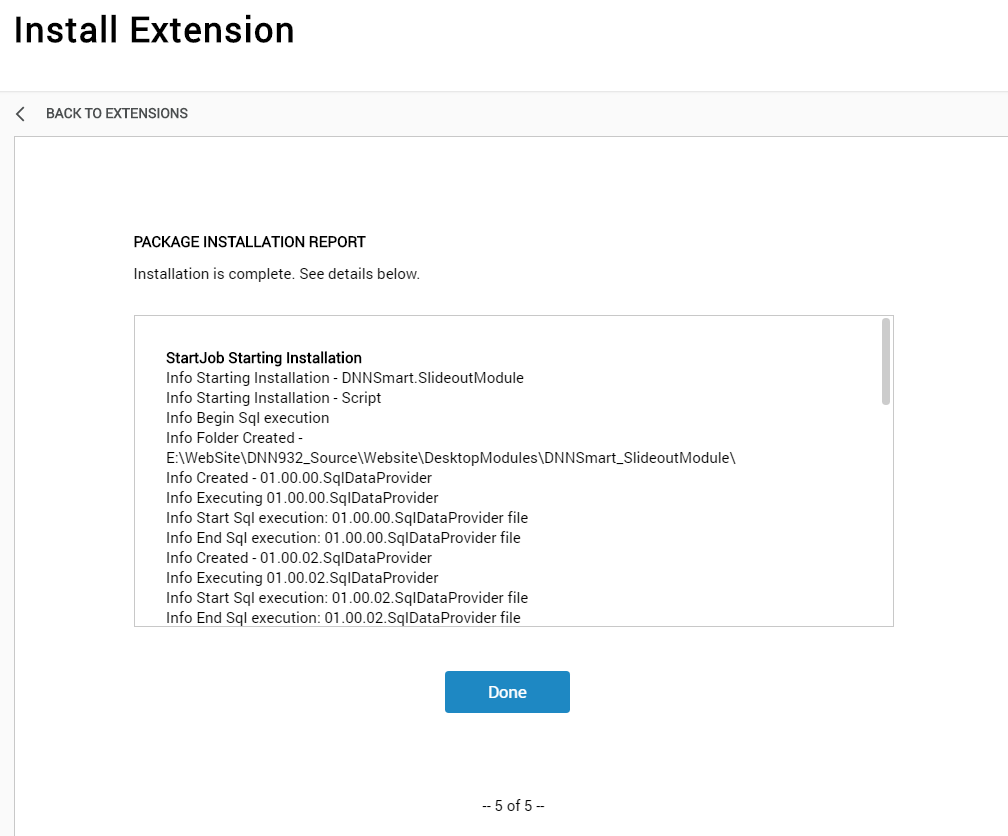Image resolution: width=1008 pixels, height=836 pixels.
Task: Click the 'Starting Installation - Script' log line
Action: pyautogui.click(x=273, y=398)
